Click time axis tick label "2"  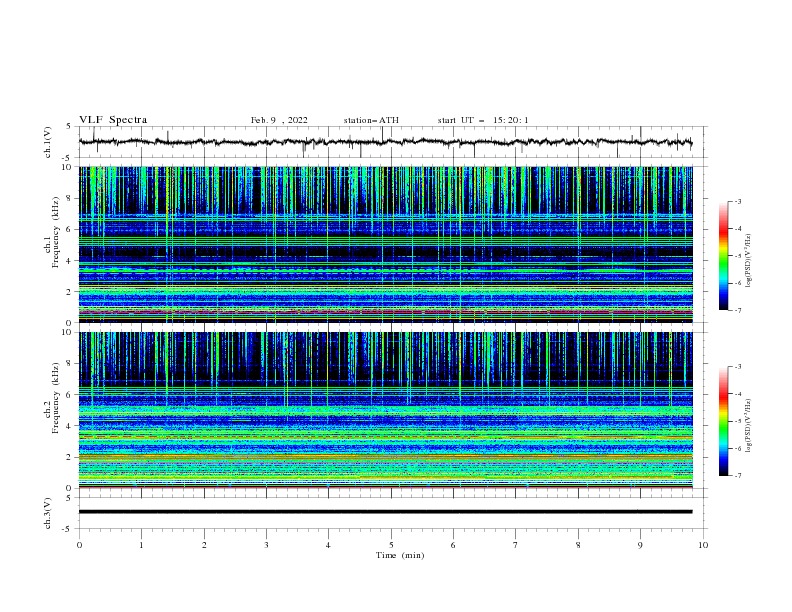coord(204,545)
